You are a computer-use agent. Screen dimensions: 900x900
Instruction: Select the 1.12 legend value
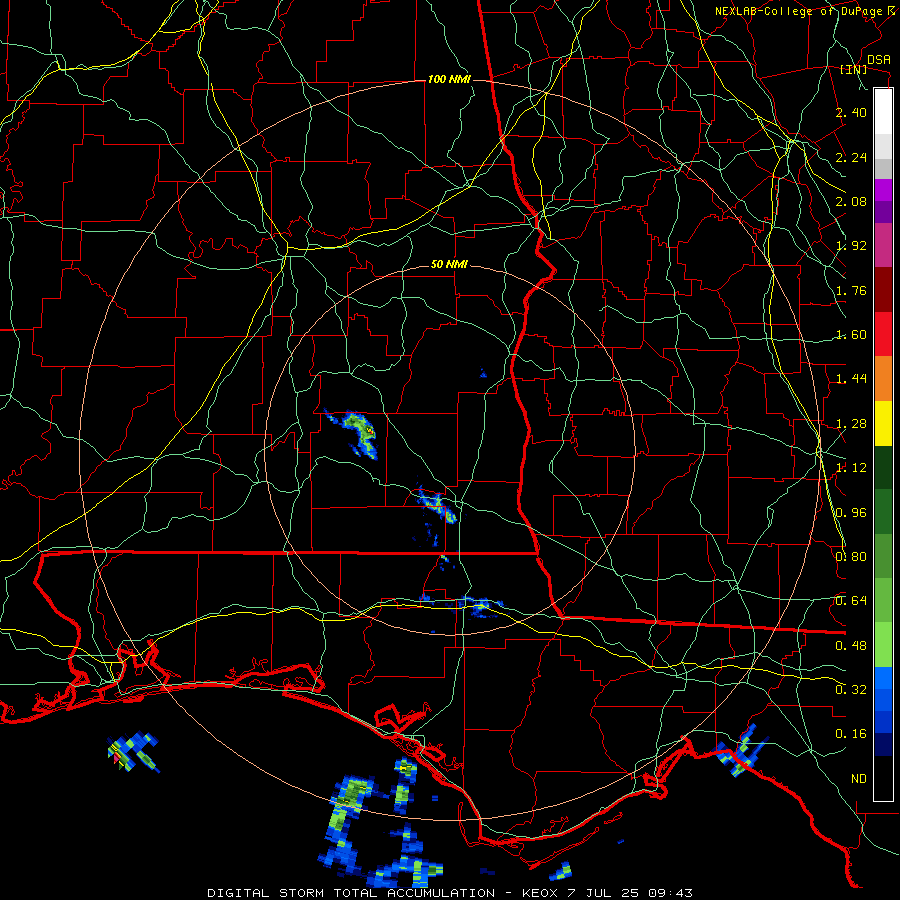pyautogui.click(x=851, y=468)
